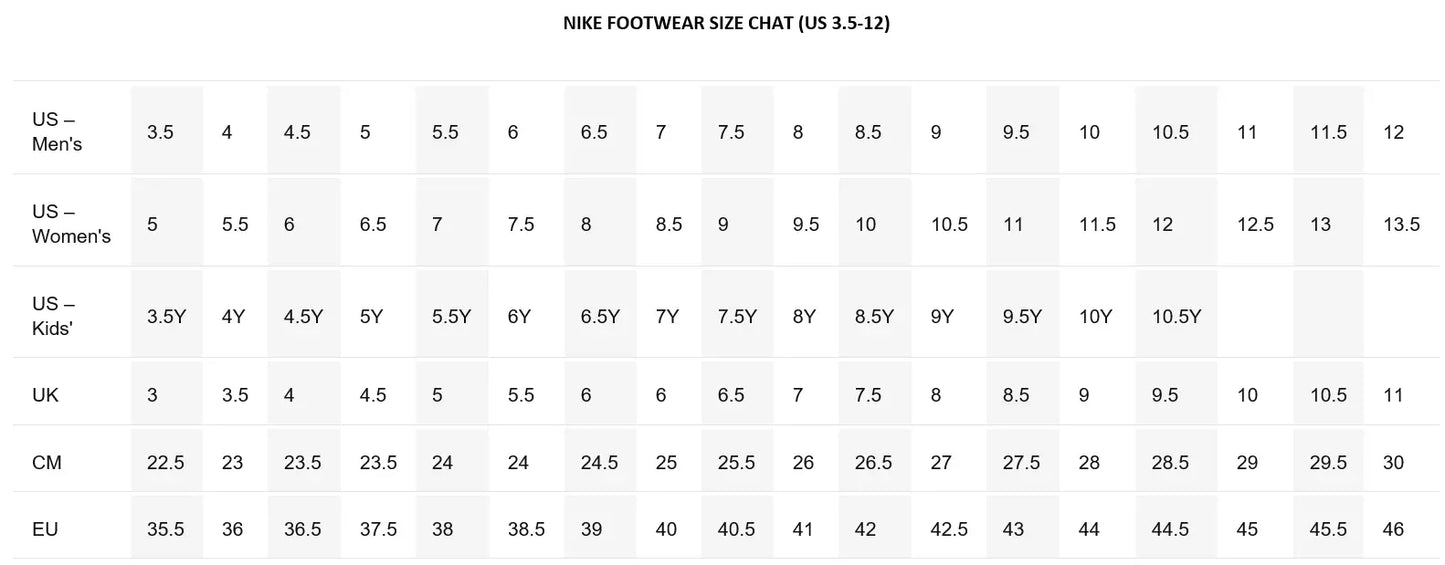Click the UK row label

(45, 395)
